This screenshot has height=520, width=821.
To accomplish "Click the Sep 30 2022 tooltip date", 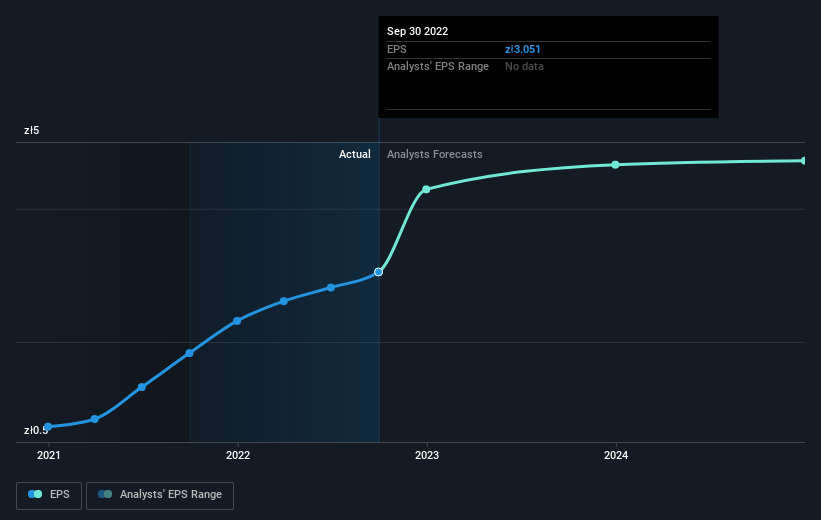I will 417,31.
